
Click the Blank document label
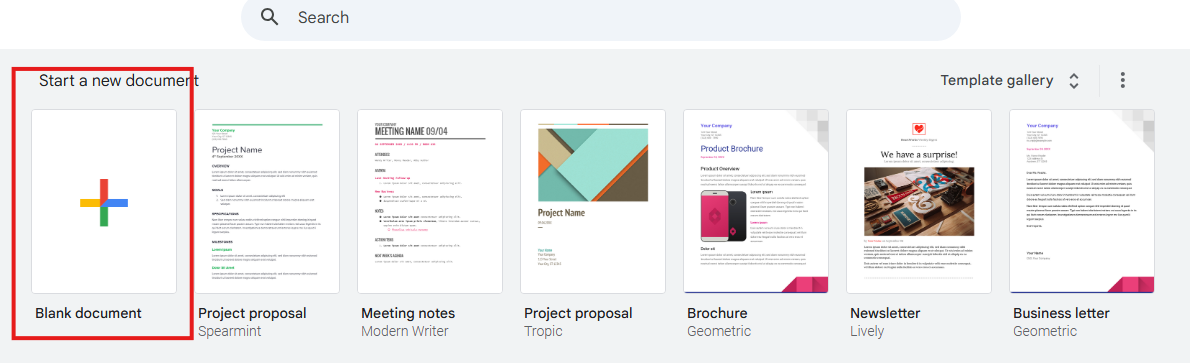tap(88, 313)
